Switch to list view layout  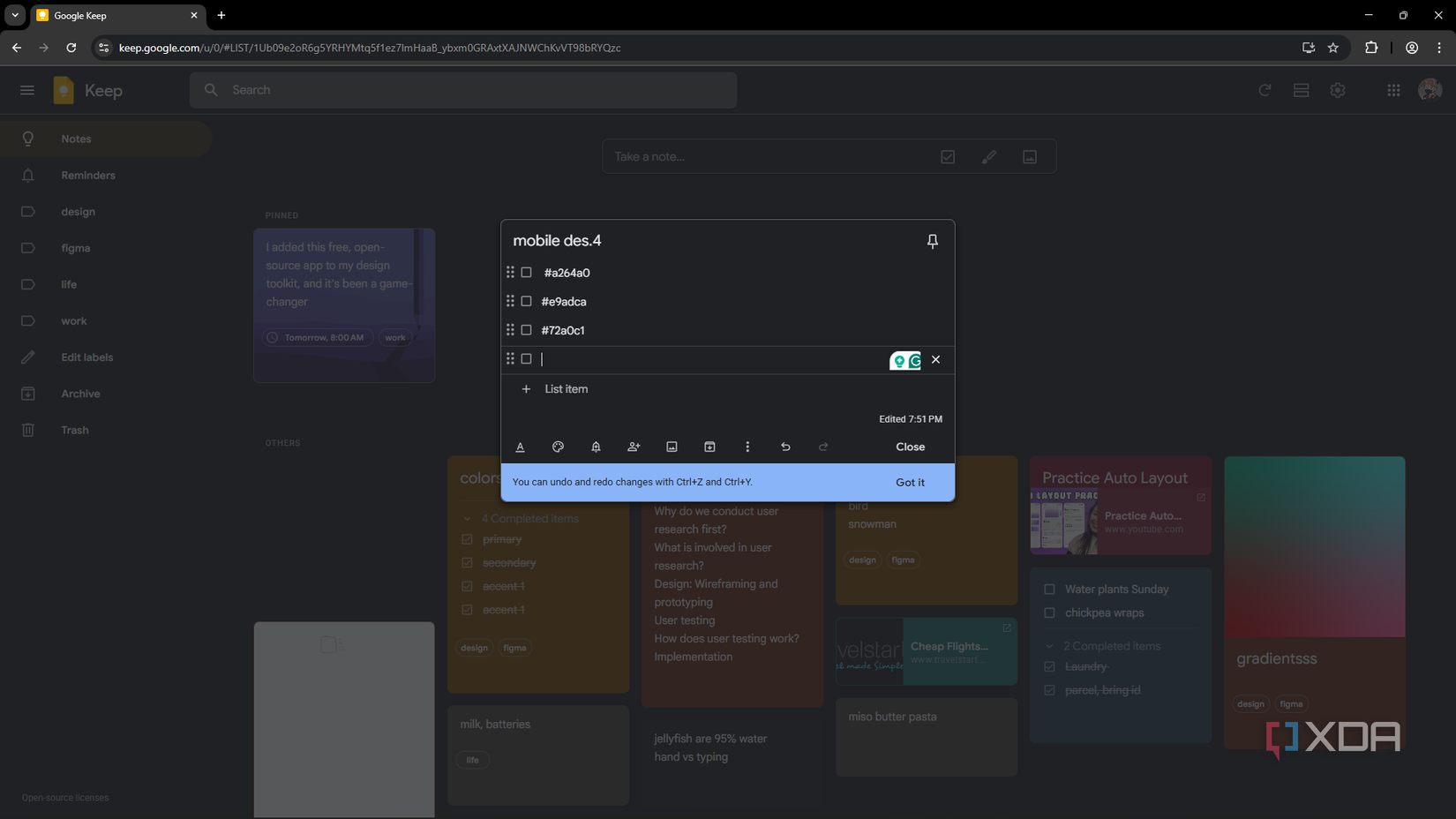pos(1301,90)
